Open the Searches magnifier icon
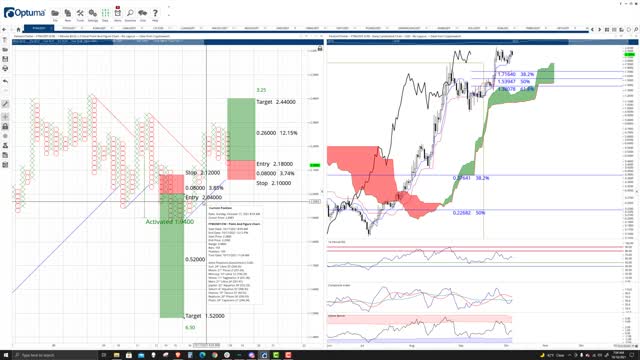 coord(130,13)
